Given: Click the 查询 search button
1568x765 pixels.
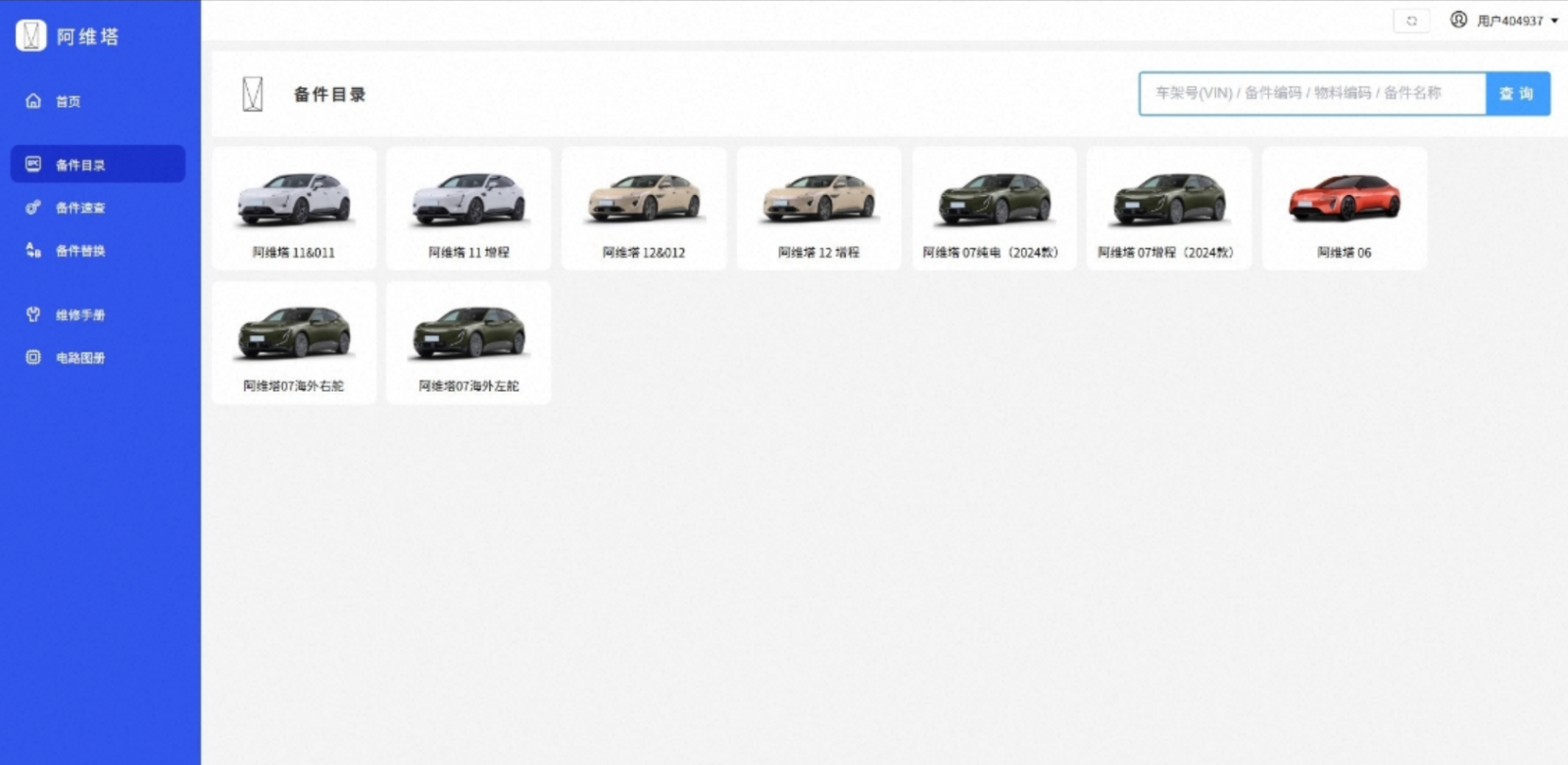Looking at the screenshot, I should (x=1517, y=94).
